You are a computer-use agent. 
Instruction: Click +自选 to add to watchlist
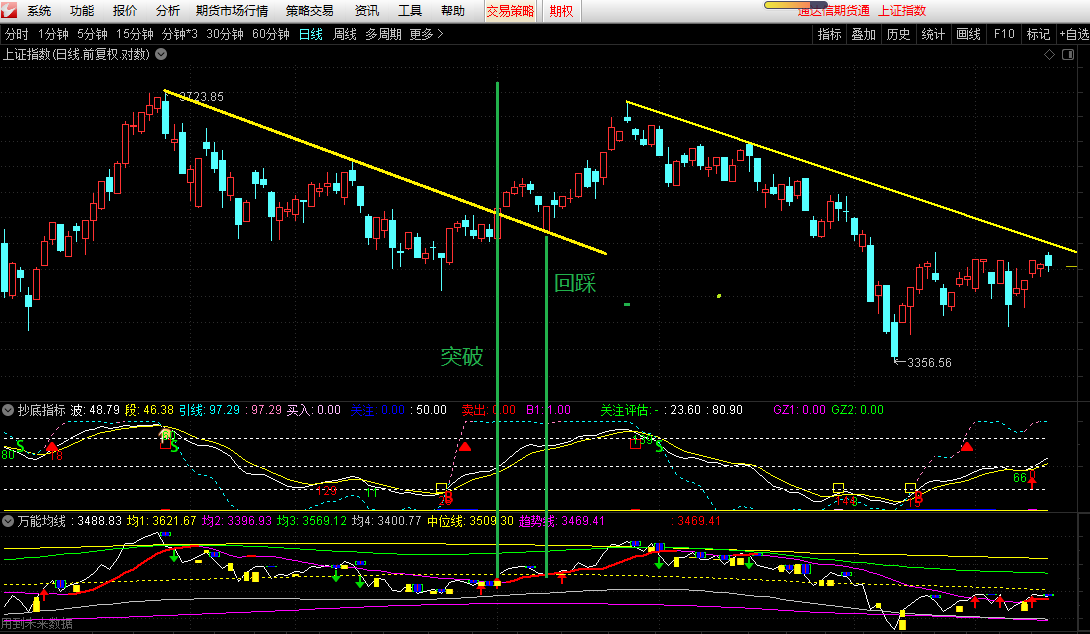pyautogui.click(x=1074, y=34)
